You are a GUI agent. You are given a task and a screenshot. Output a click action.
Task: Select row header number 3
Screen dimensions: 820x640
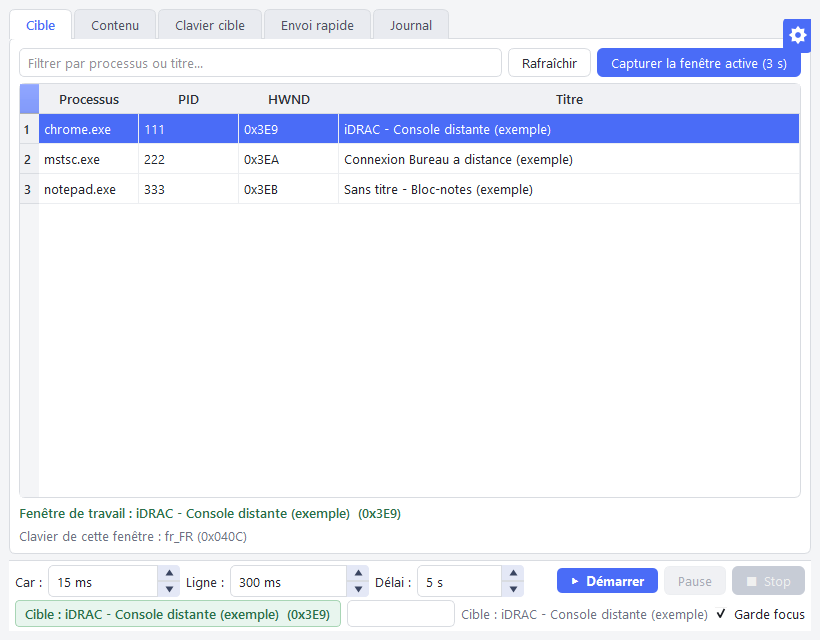click(x=29, y=189)
